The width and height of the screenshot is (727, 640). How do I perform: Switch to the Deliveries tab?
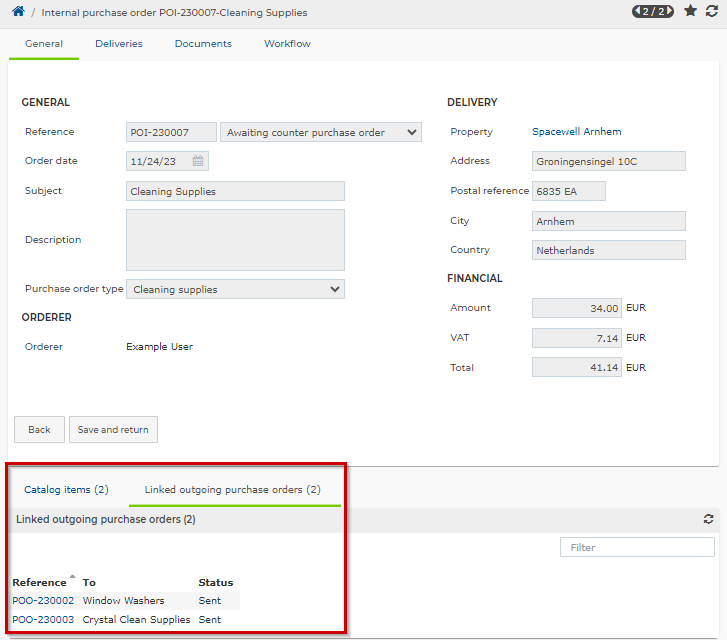(119, 44)
